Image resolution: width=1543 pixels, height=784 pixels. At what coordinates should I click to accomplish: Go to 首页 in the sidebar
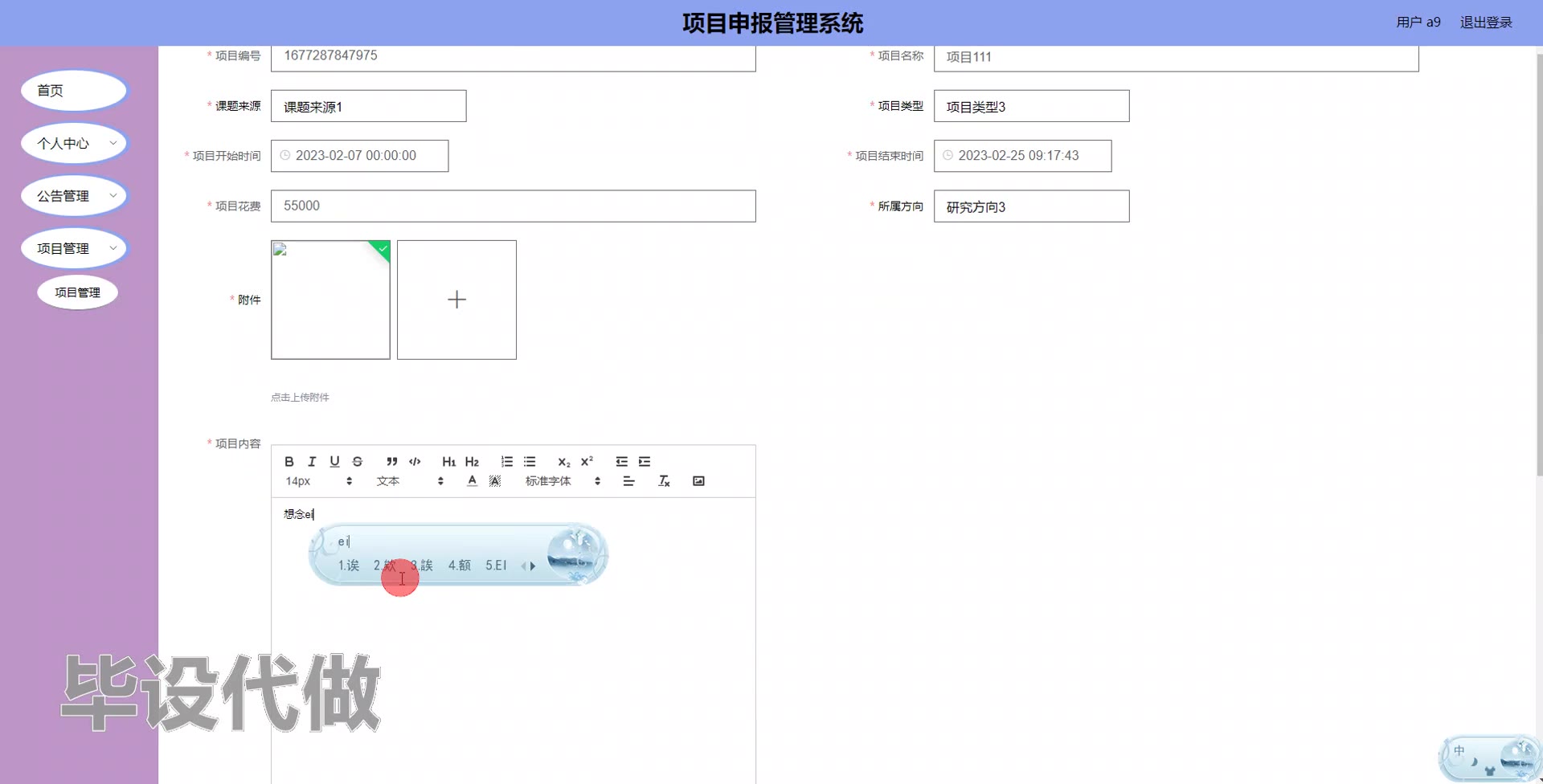click(x=74, y=91)
